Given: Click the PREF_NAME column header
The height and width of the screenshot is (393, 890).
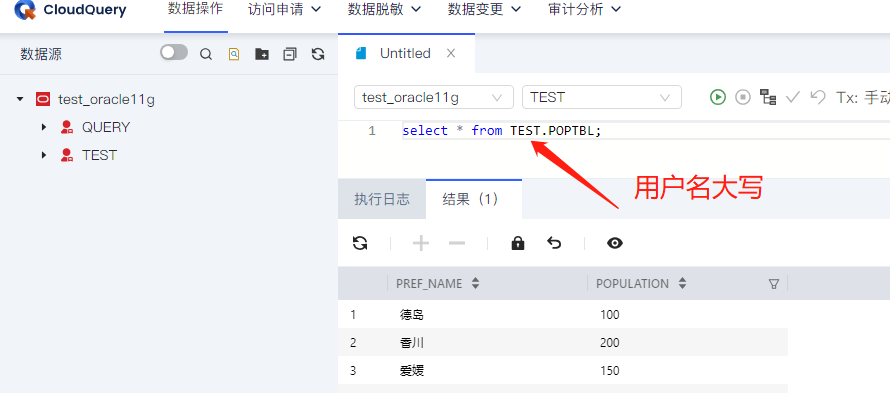Looking at the screenshot, I should point(429,283).
